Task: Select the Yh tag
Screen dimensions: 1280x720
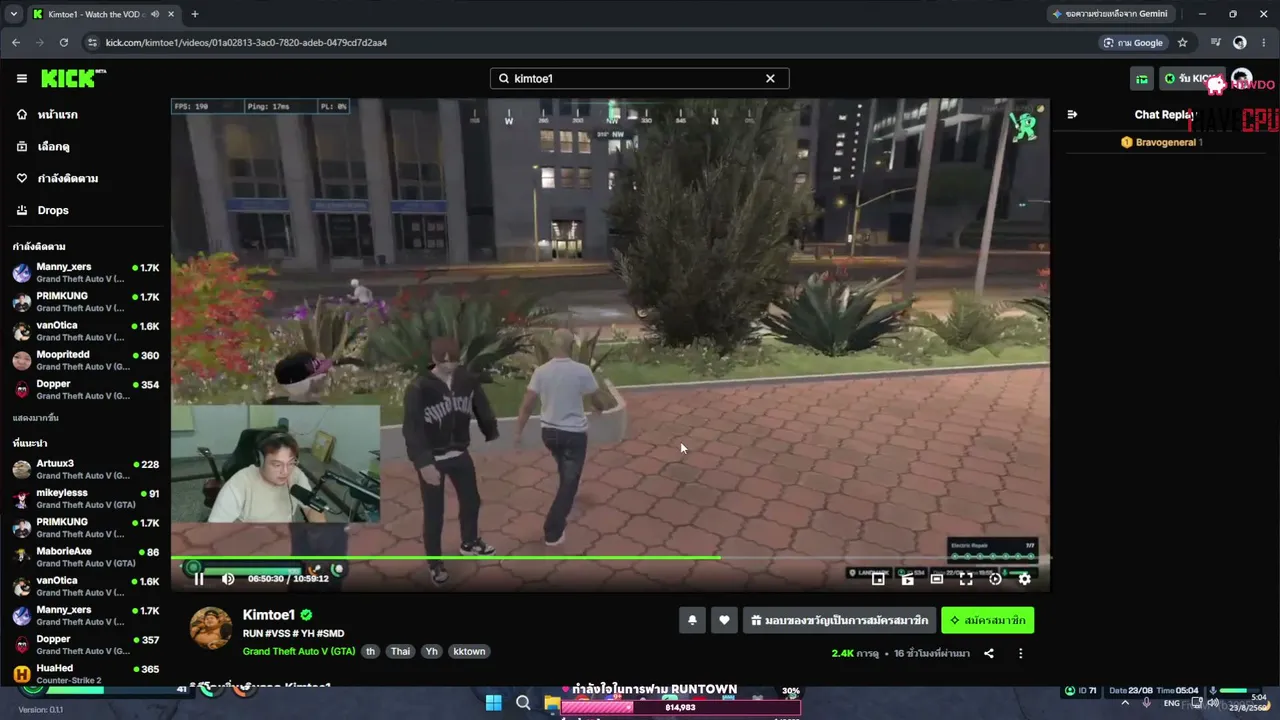Action: pos(432,651)
